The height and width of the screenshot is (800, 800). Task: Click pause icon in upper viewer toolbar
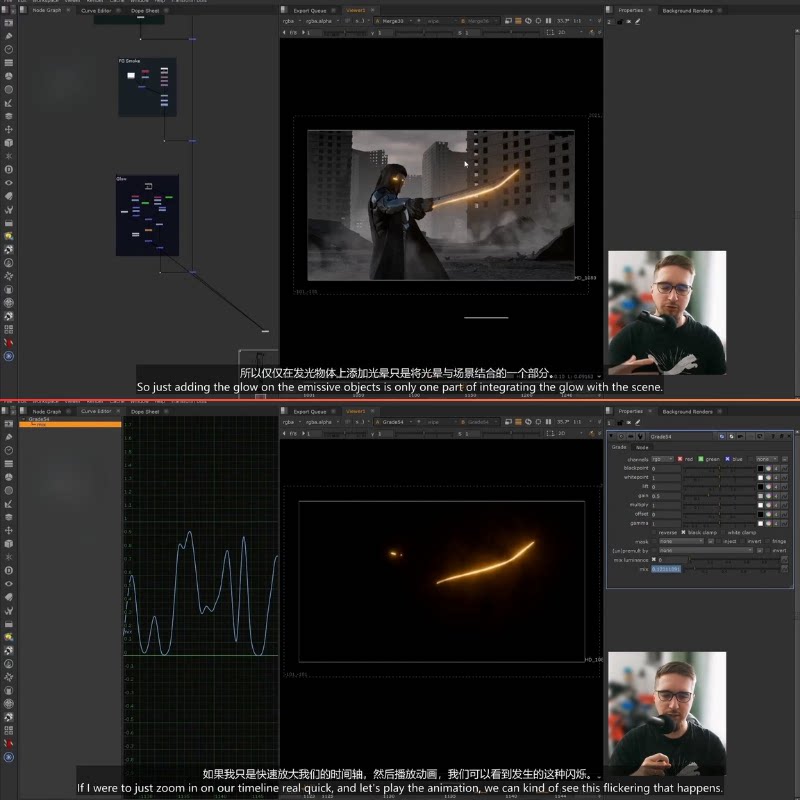548,21
